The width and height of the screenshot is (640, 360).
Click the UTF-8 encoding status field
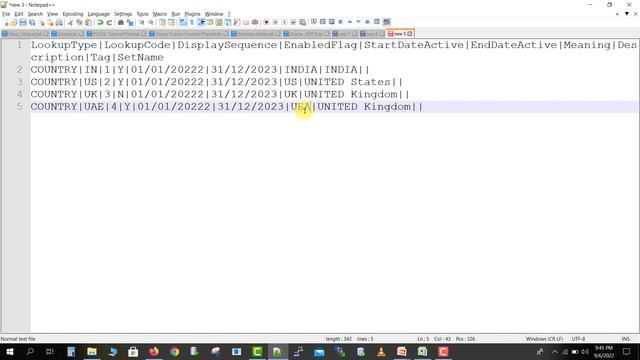point(578,339)
